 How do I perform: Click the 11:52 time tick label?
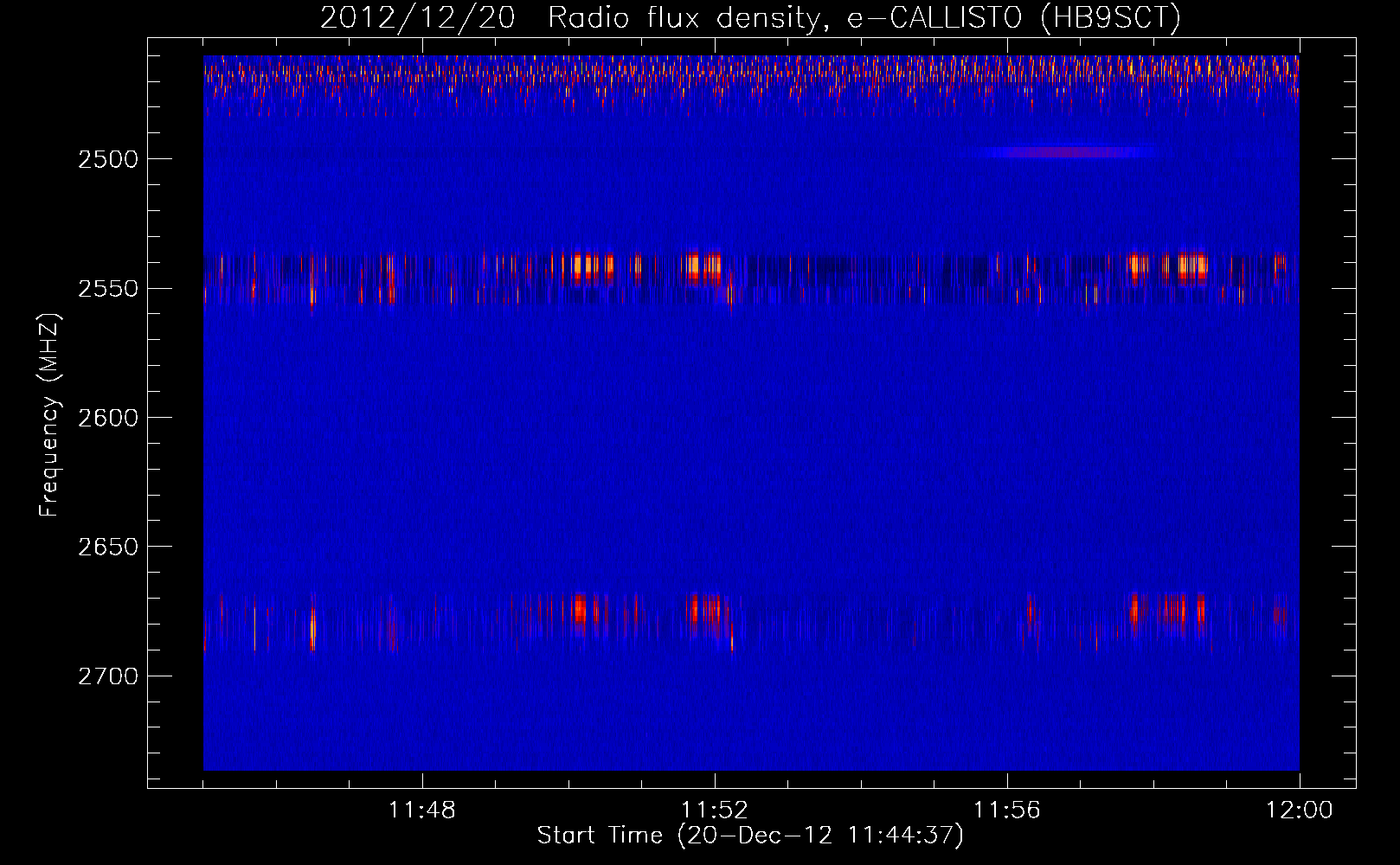715,811
